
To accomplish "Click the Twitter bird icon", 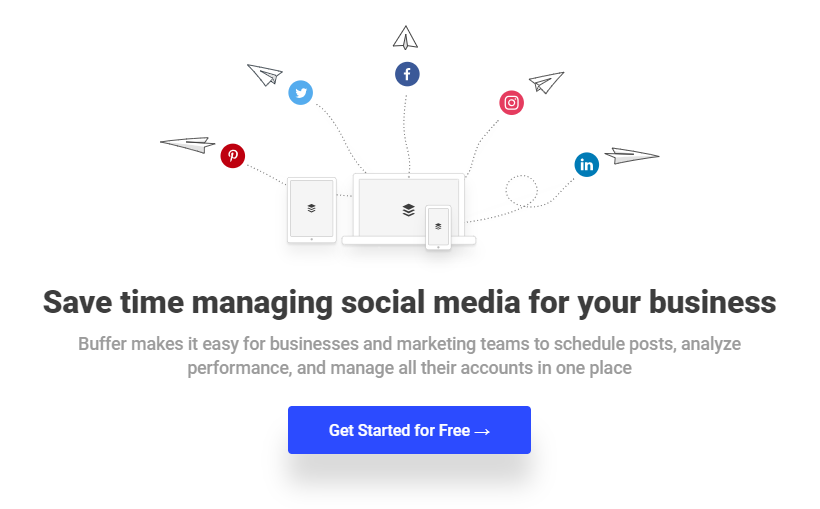I will pos(301,93).
